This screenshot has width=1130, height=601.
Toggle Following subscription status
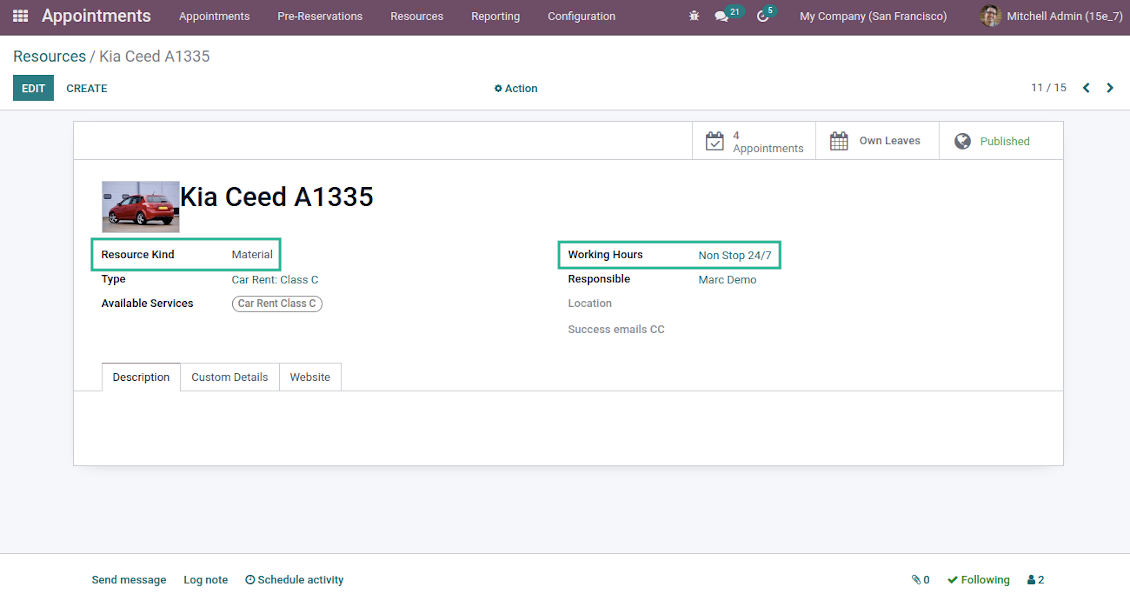978,580
